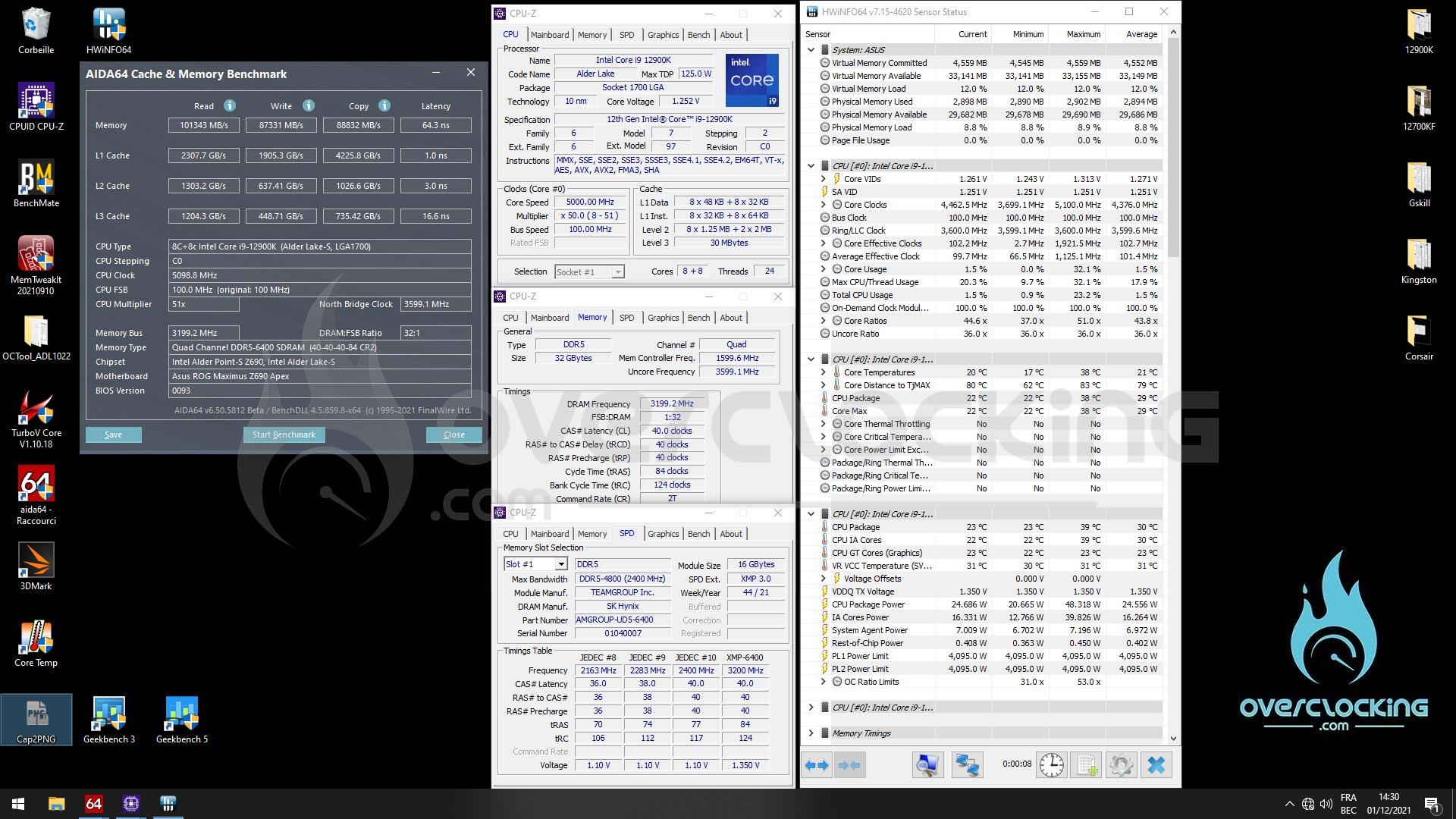Open File Explorer from taskbar
The width and height of the screenshot is (1456, 819).
(x=56, y=804)
